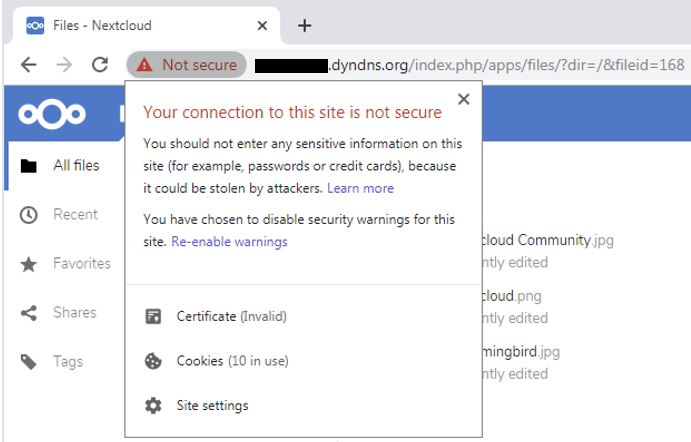Click the All files folder icon
This screenshot has height=442, width=691.
29,166
